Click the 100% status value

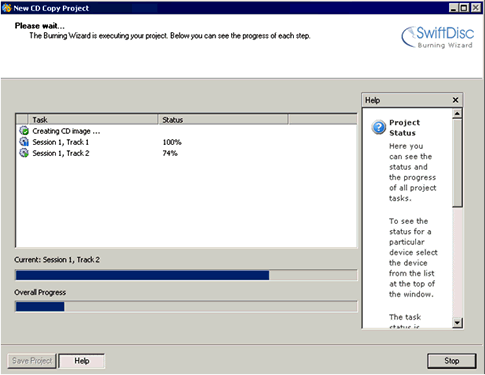pyautogui.click(x=172, y=142)
